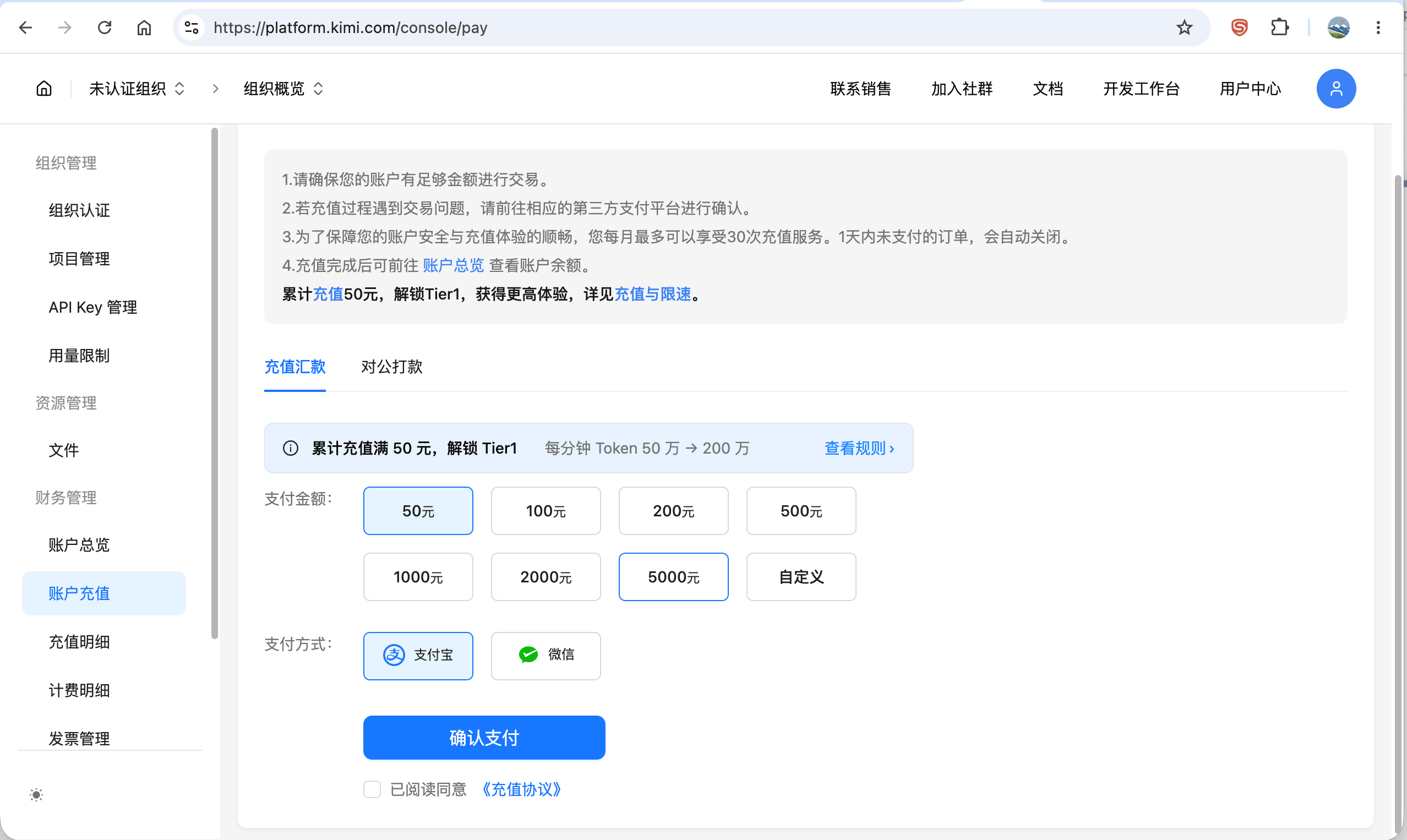Viewport: 1407px width, 840px height.
Task: Open the browser home page icon
Action: [x=144, y=27]
